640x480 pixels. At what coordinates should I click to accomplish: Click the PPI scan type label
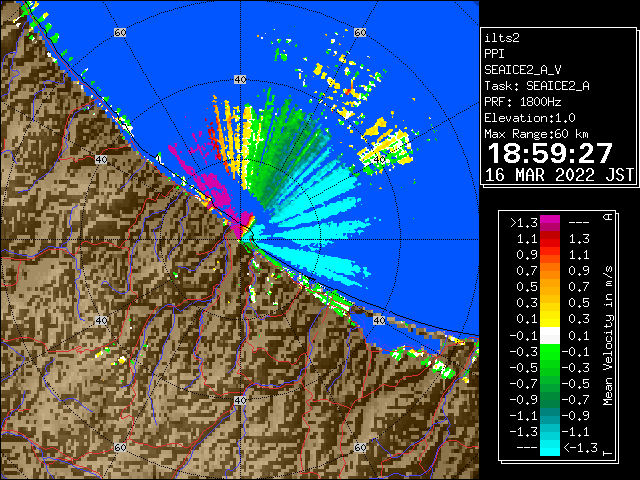494,54
